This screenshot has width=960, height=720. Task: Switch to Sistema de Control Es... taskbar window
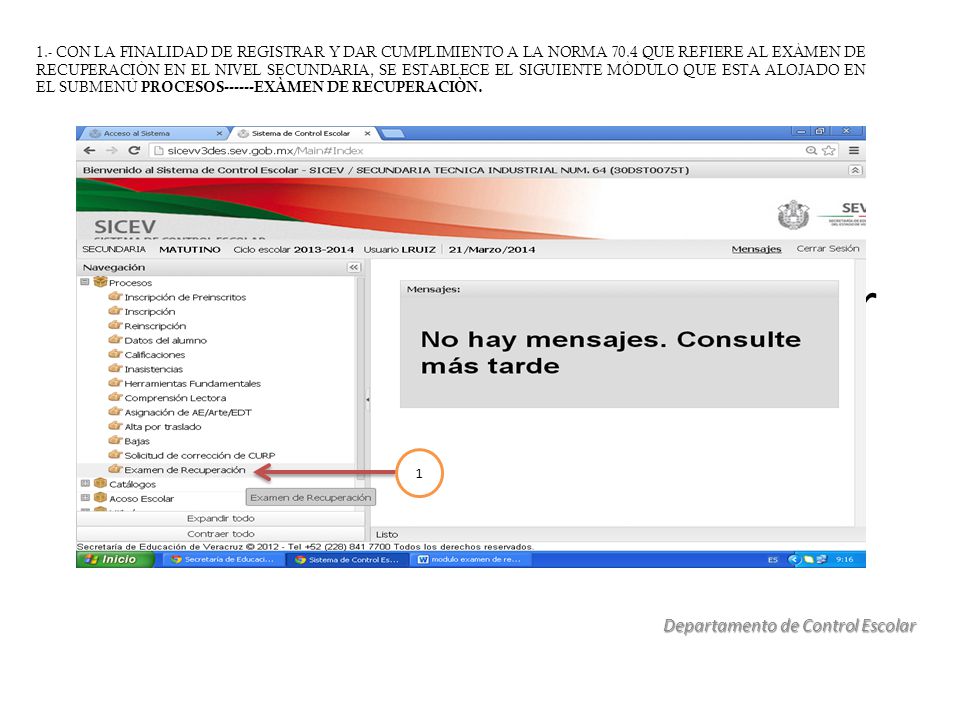pyautogui.click(x=347, y=560)
